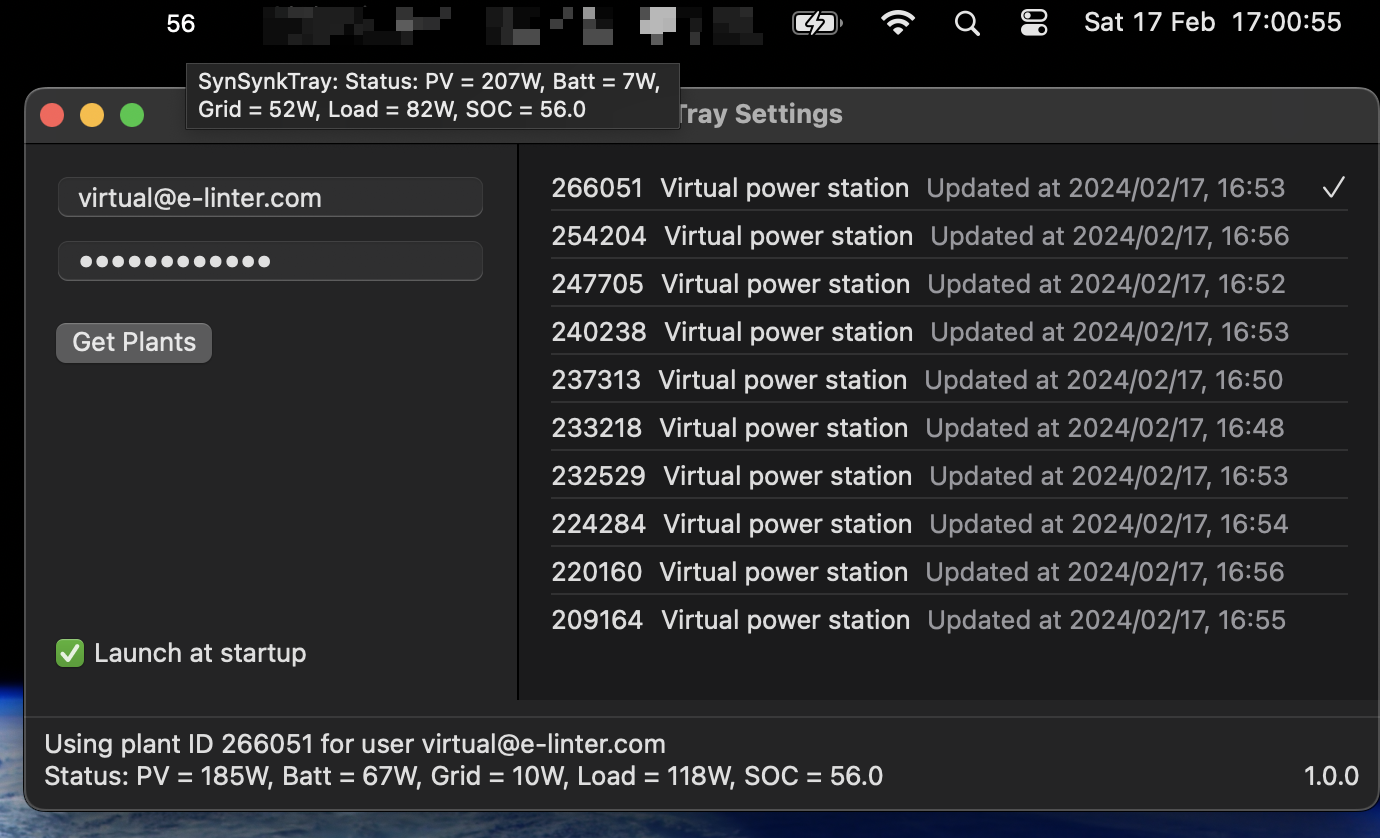This screenshot has width=1380, height=838.
Task: Select plant row 254204
Action: [949, 236]
